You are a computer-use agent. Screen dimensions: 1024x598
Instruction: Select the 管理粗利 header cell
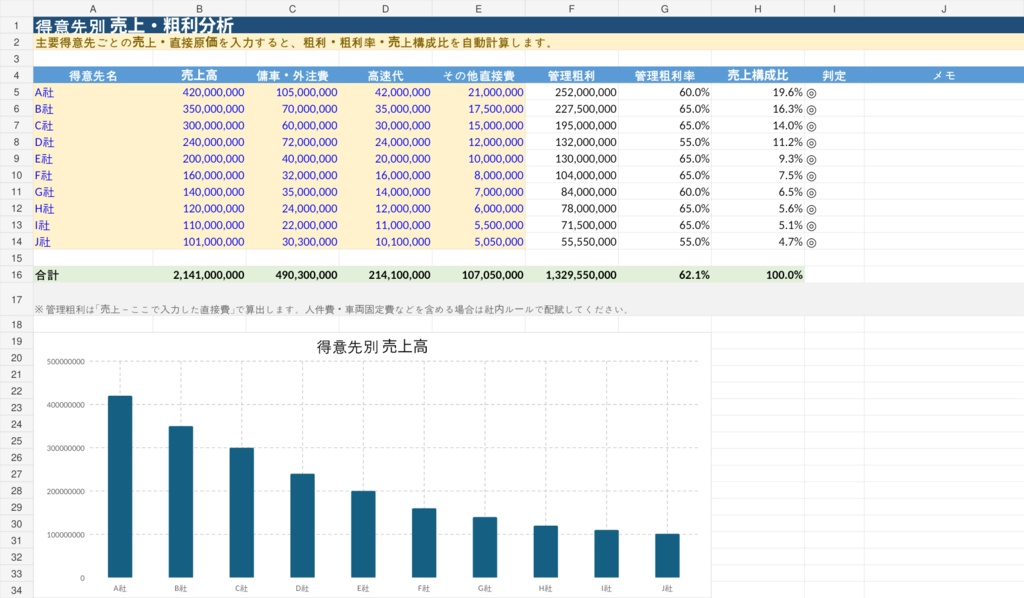tap(571, 75)
